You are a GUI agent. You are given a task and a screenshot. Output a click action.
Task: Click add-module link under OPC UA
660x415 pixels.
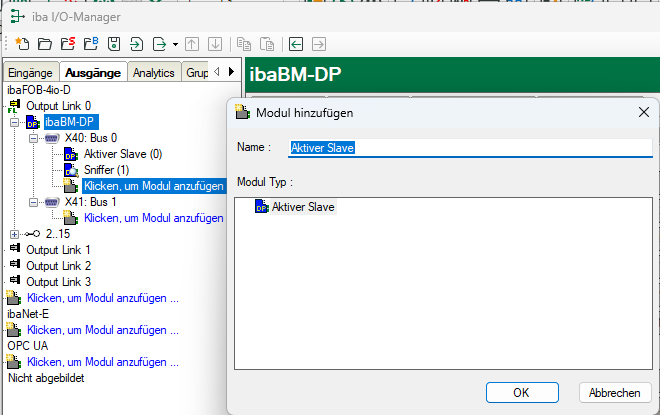103,362
